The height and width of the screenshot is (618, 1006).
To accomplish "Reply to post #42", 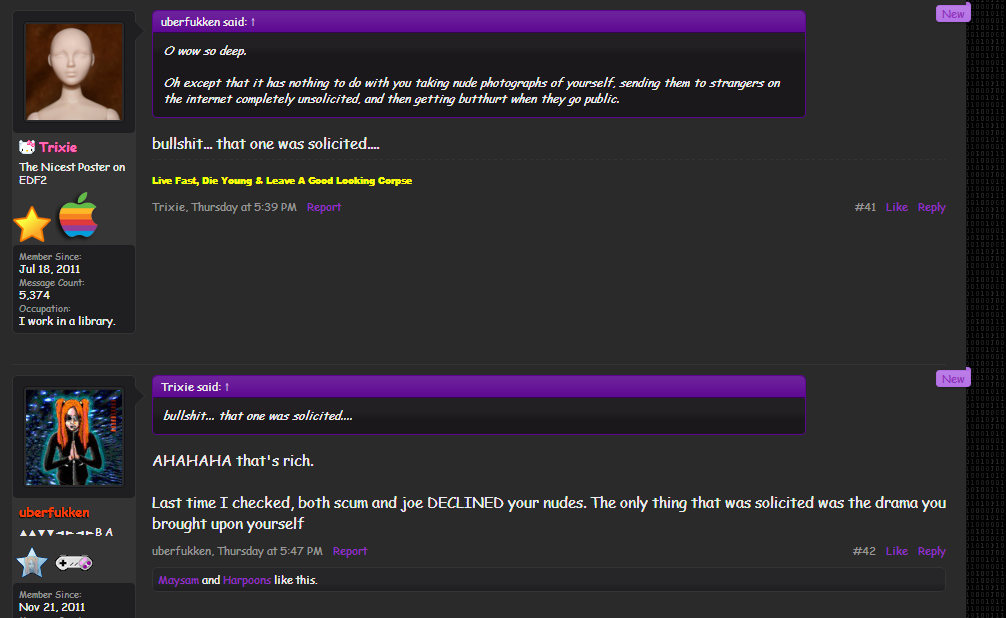I will 931,551.
